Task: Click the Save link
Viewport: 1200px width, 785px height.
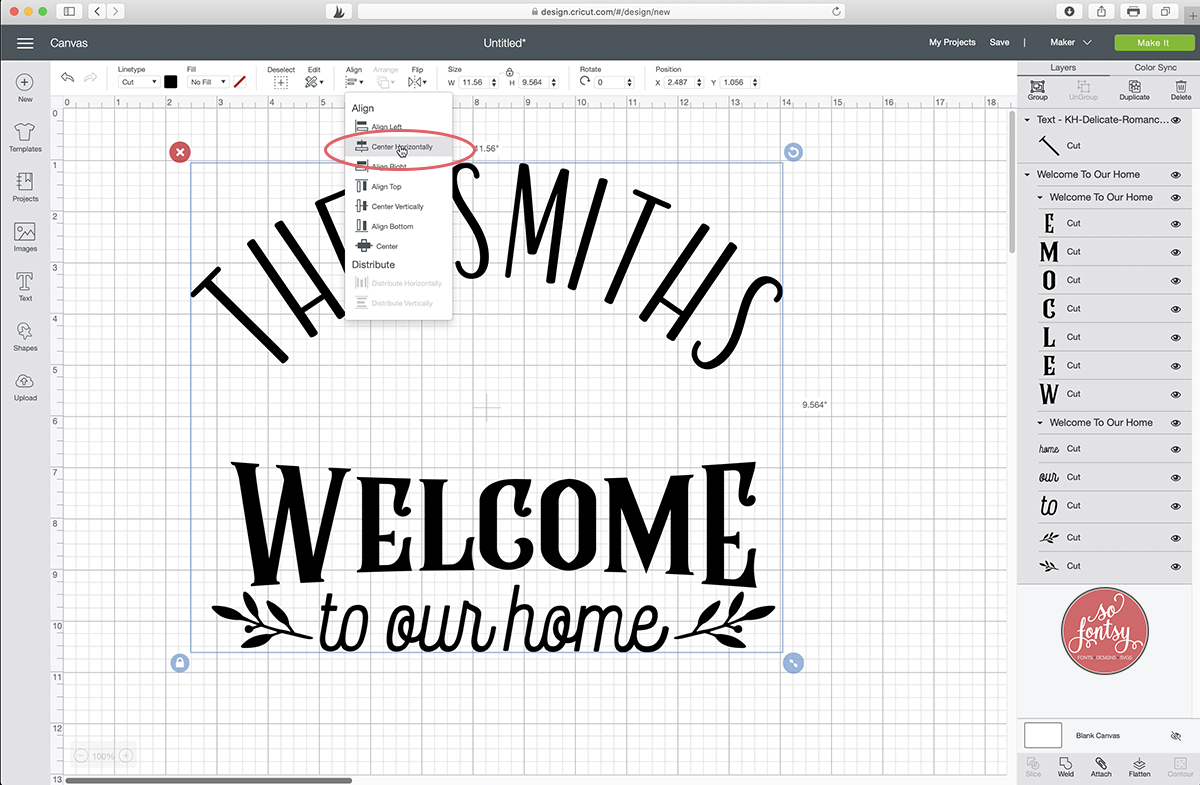Action: [x=999, y=43]
